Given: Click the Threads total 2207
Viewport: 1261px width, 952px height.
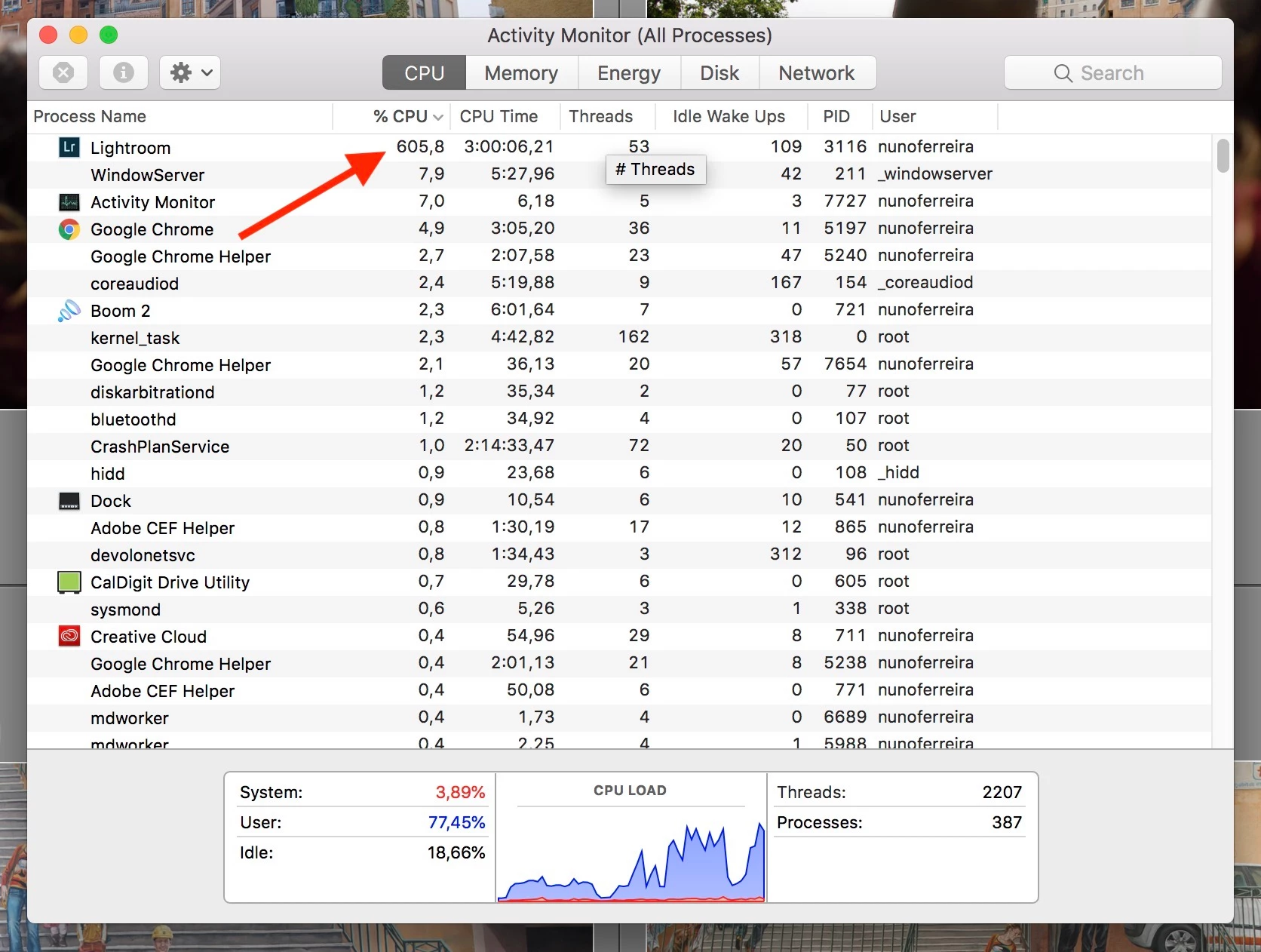Looking at the screenshot, I should (1002, 792).
